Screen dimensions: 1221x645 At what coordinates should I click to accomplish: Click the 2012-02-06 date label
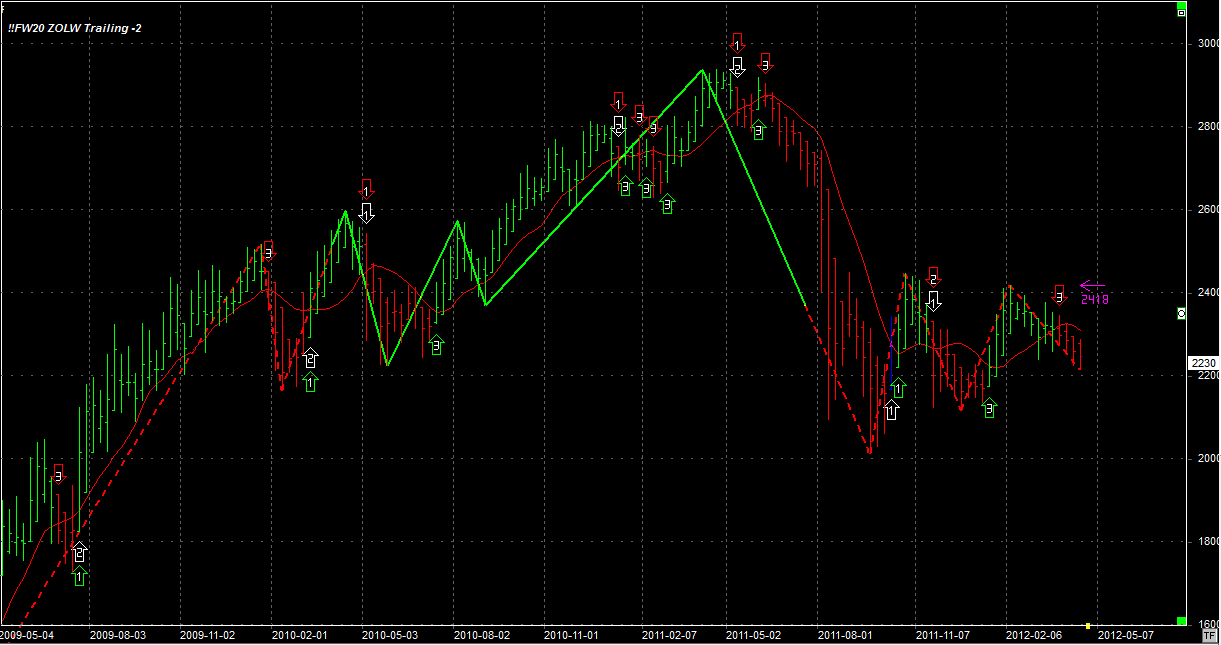pos(1031,635)
